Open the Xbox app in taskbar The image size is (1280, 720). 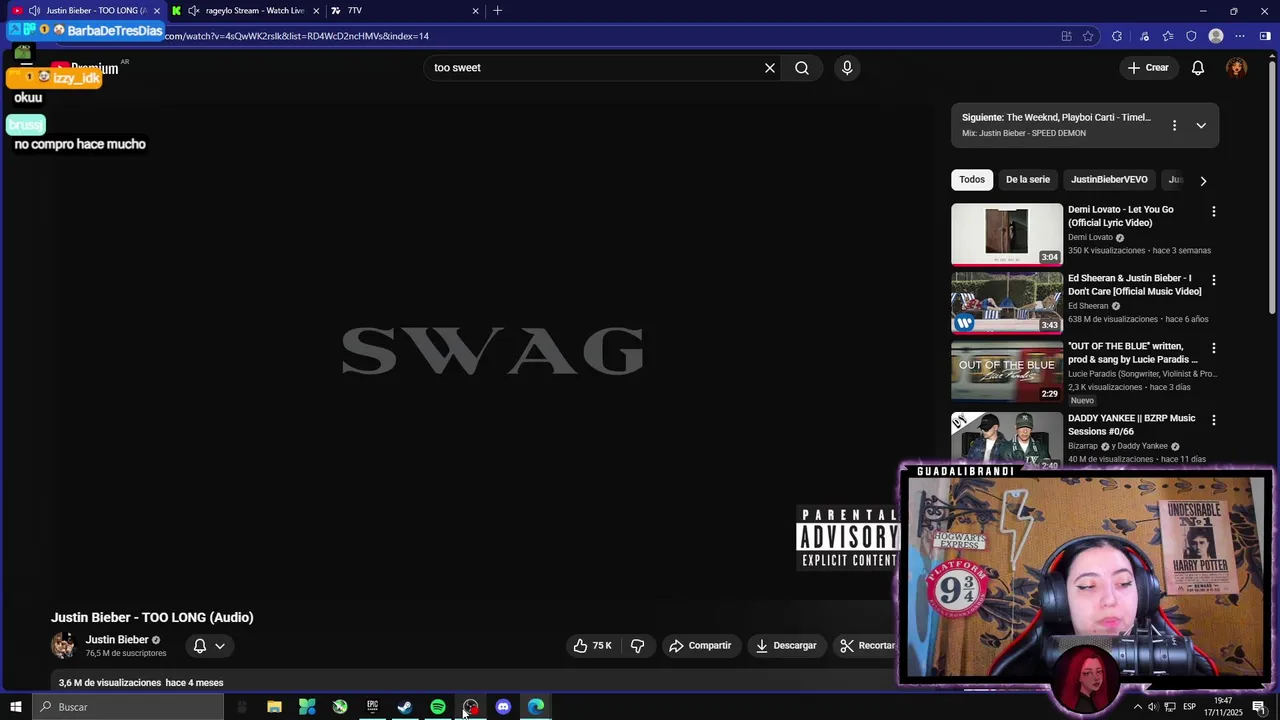tap(340, 707)
